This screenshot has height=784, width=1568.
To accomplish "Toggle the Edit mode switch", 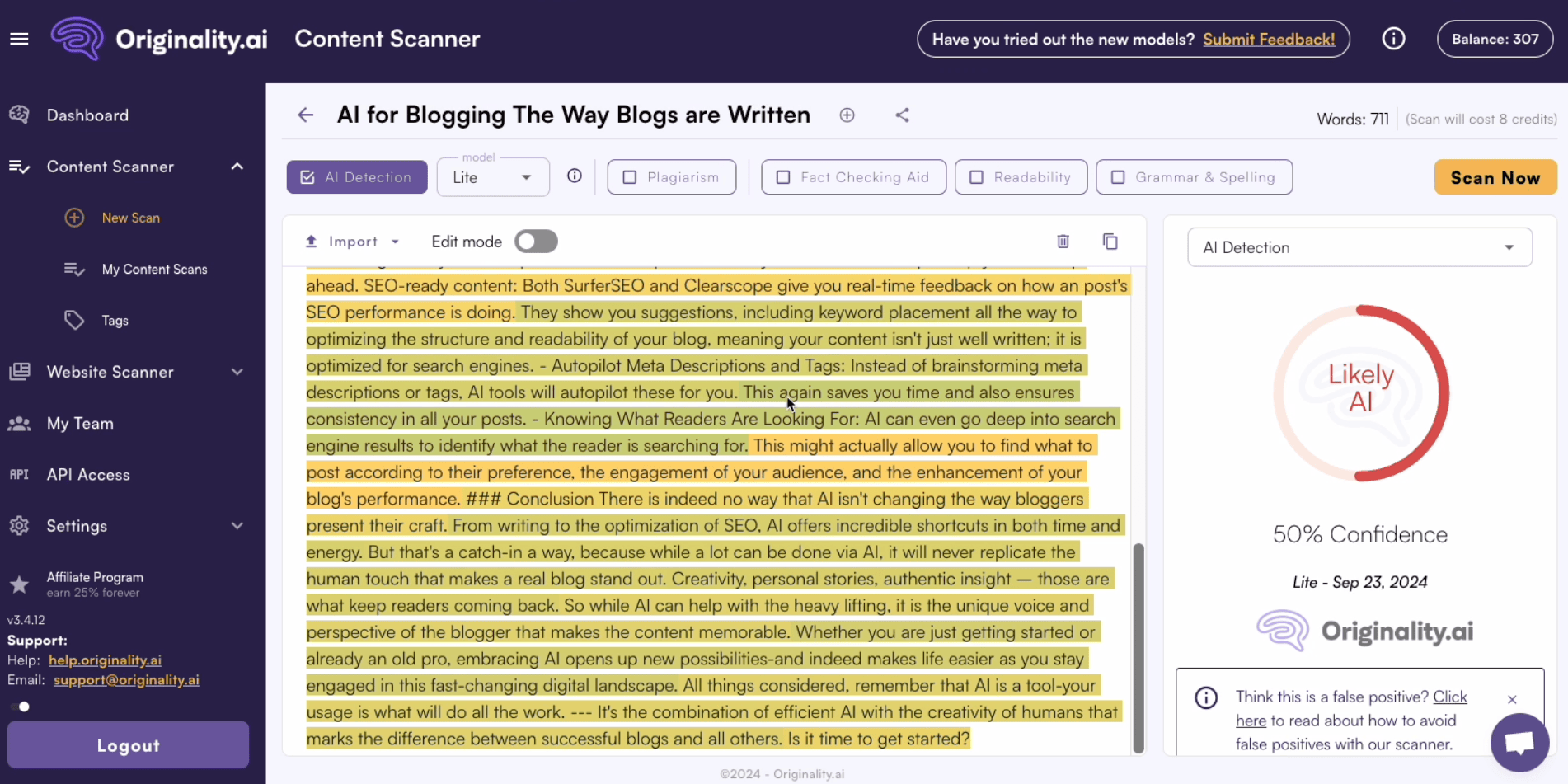I will point(536,242).
